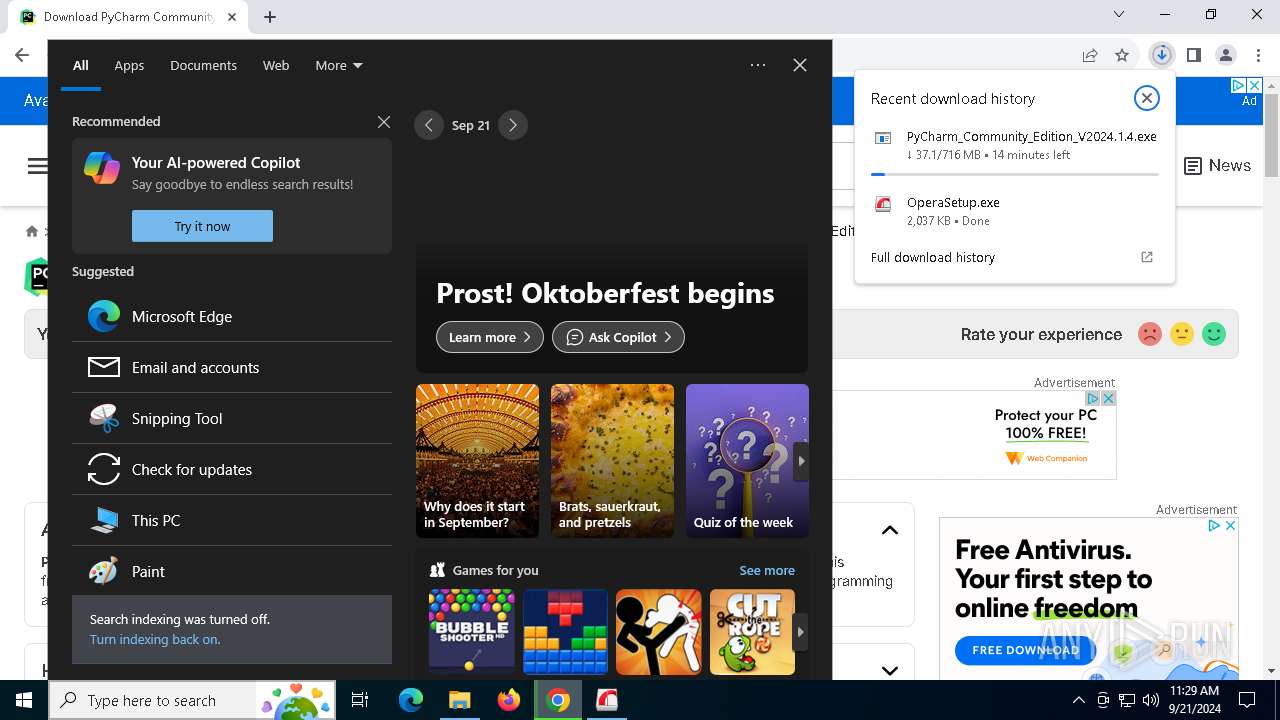The image size is (1280, 720).
Task: Click the Copilot logo icon
Action: pyautogui.click(x=102, y=168)
